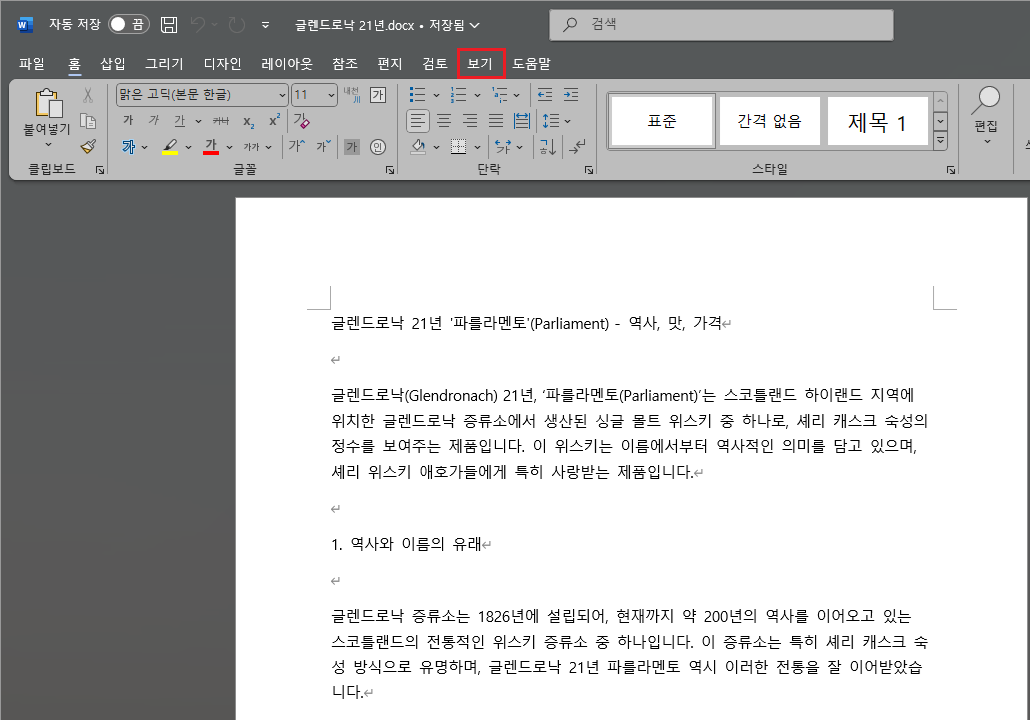Select the subscript icon
This screenshot has height=720, width=1030.
coord(248,120)
